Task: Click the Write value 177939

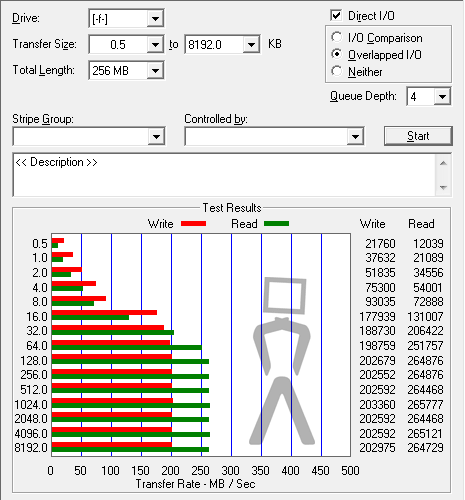Action: click(x=377, y=316)
